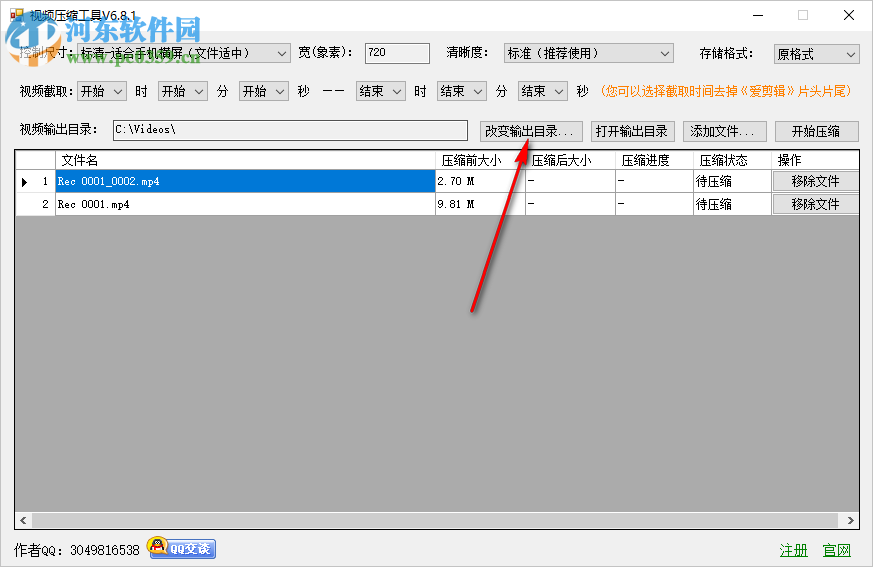Remove file Rec 0001.mp4 with 移除文件
The image size is (873, 567).
click(x=816, y=204)
